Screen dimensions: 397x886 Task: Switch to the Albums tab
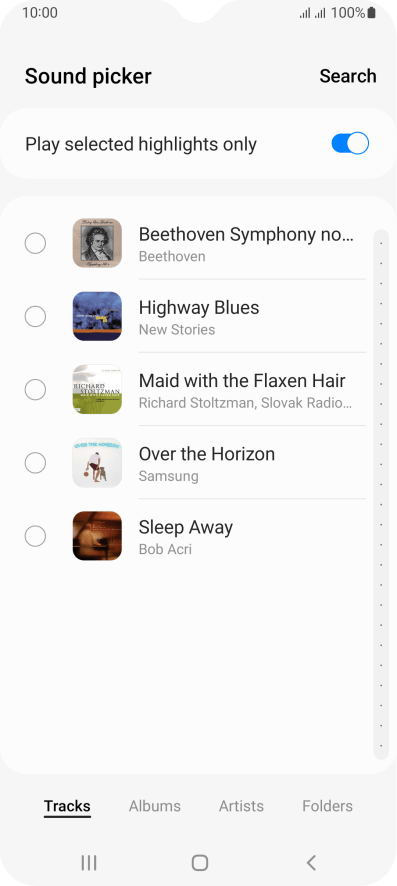[155, 806]
